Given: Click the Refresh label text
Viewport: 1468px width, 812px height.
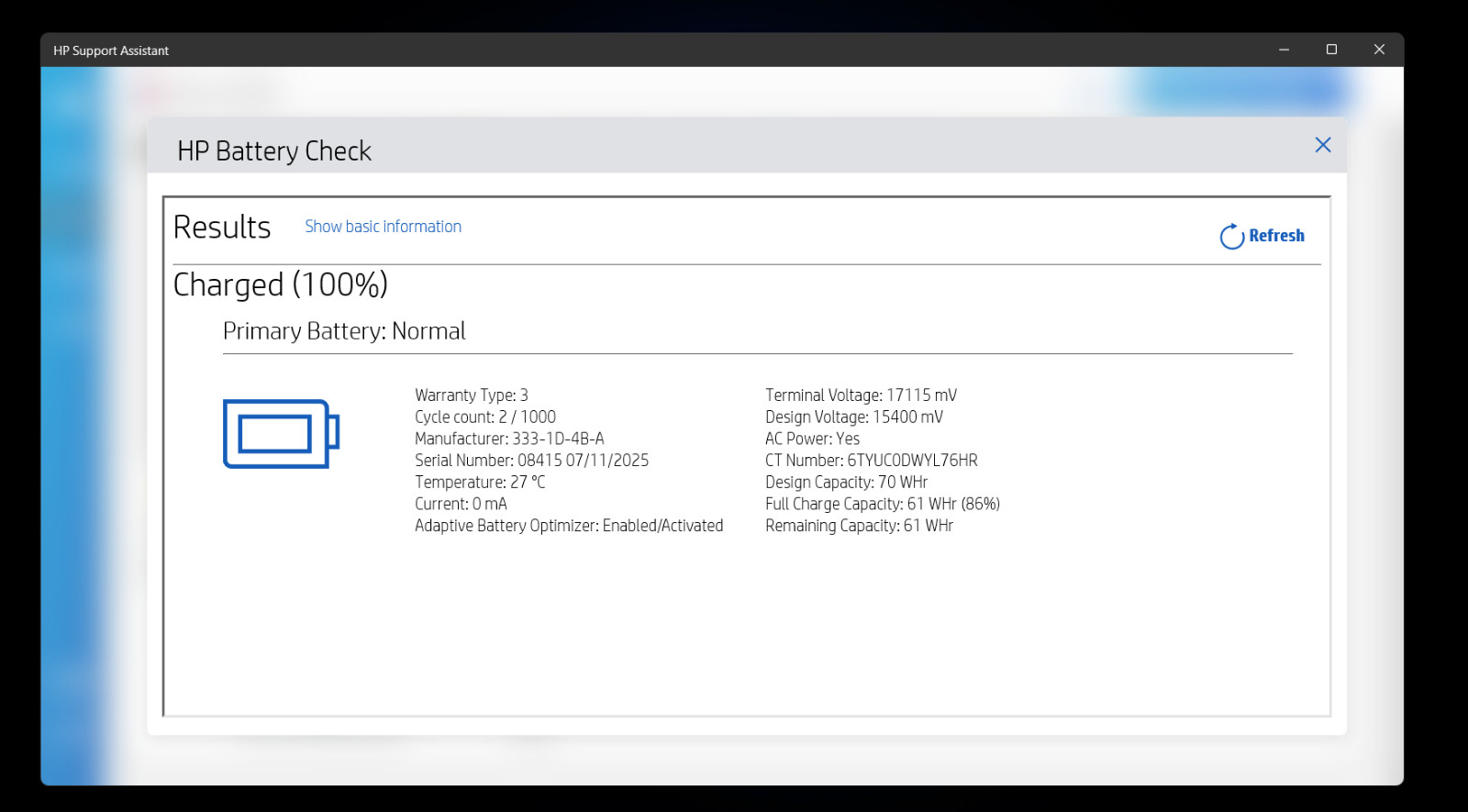Looking at the screenshot, I should click(1276, 236).
